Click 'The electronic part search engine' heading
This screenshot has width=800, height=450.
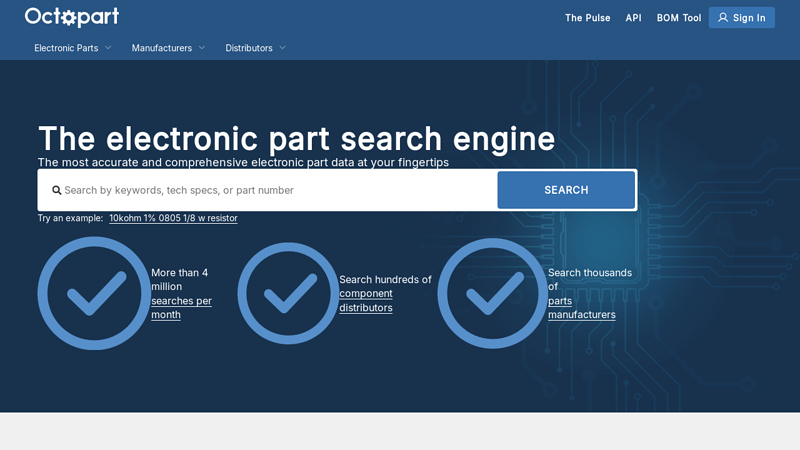pos(296,139)
